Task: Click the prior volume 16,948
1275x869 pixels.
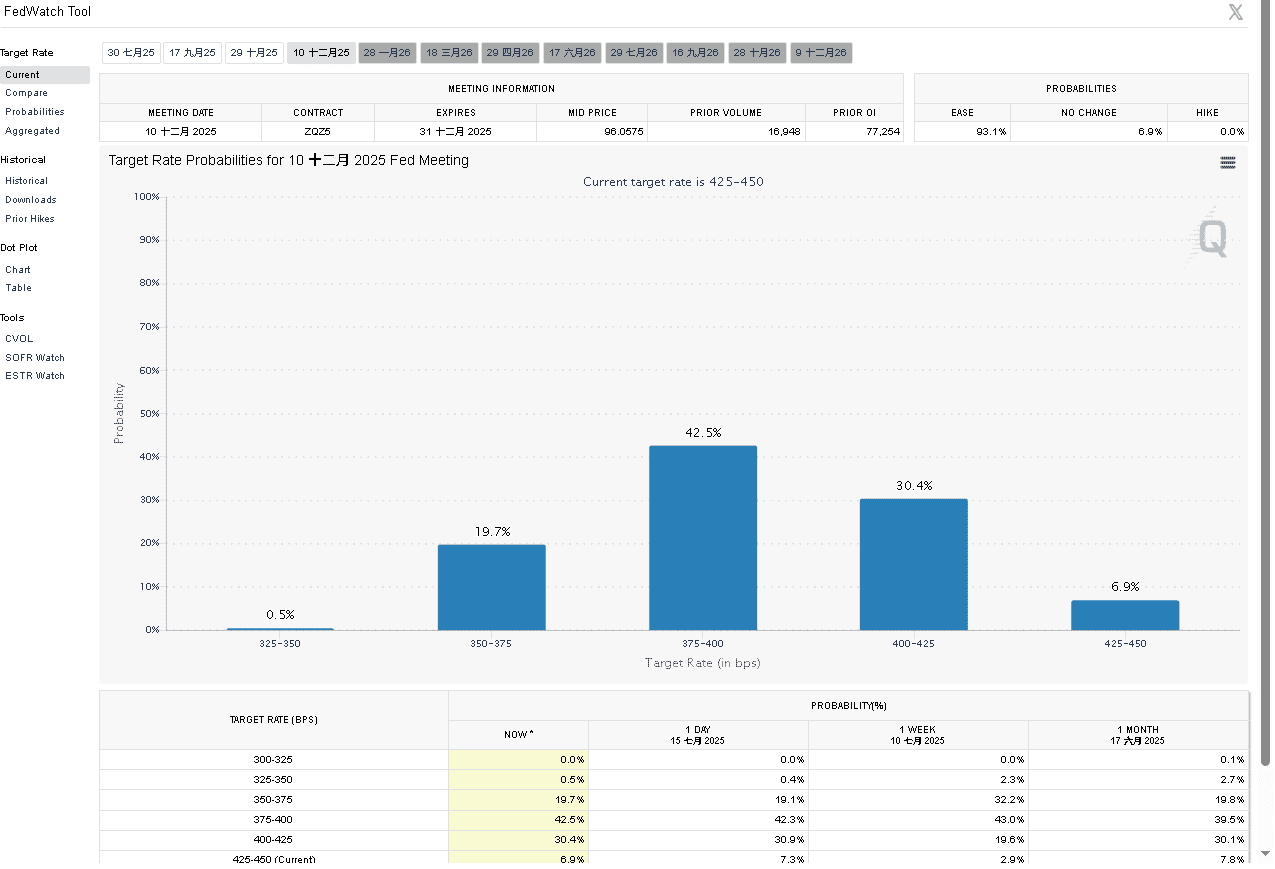Action: click(x=784, y=132)
